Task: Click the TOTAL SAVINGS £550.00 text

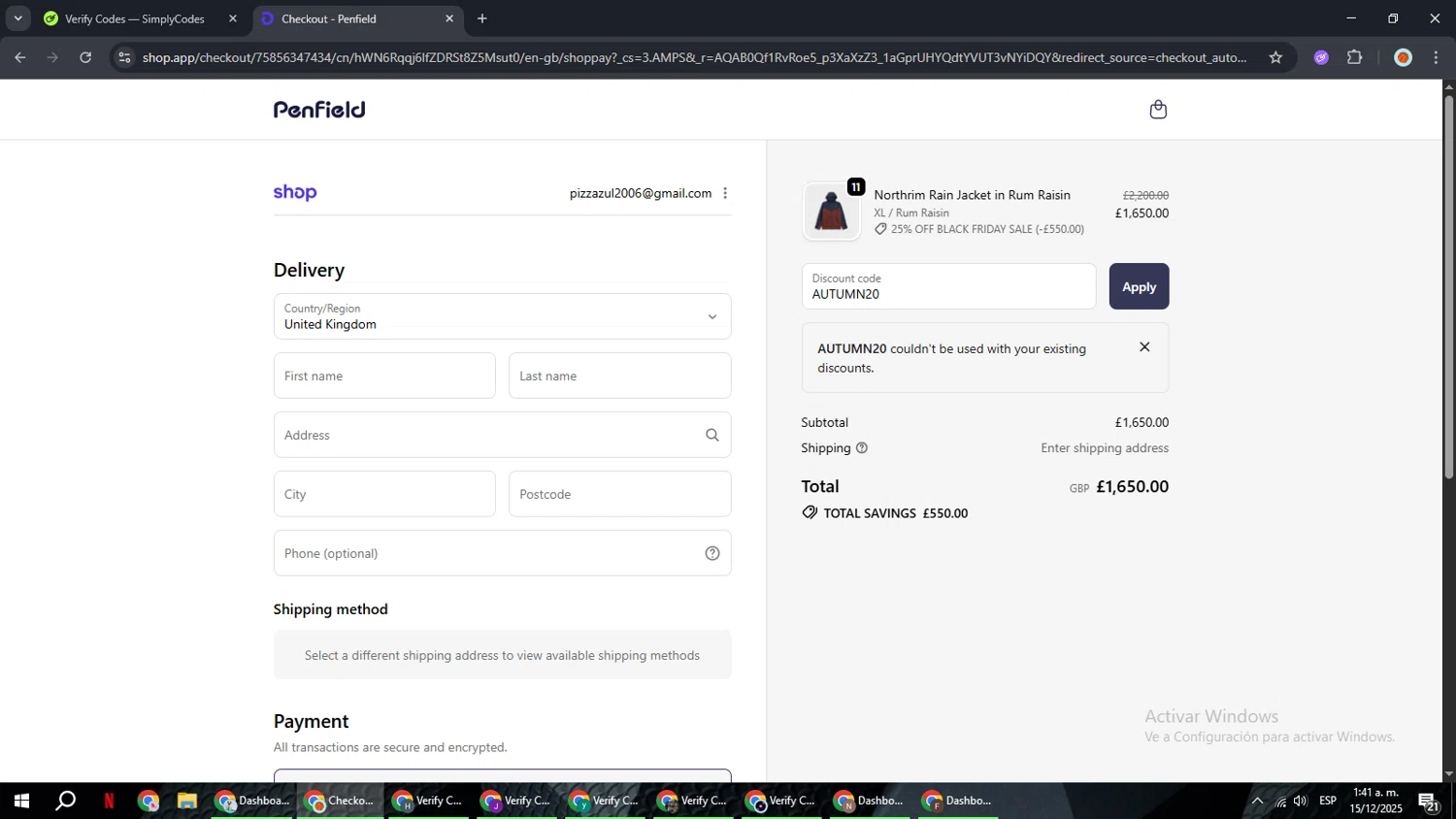Action: tap(895, 513)
